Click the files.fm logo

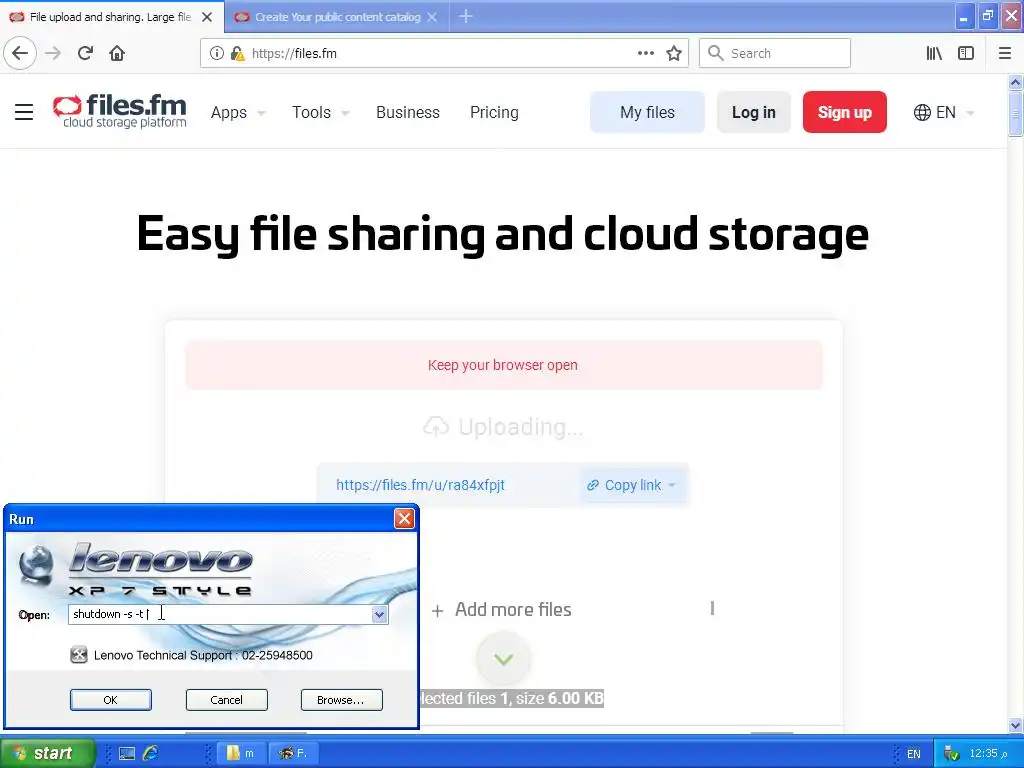120,112
